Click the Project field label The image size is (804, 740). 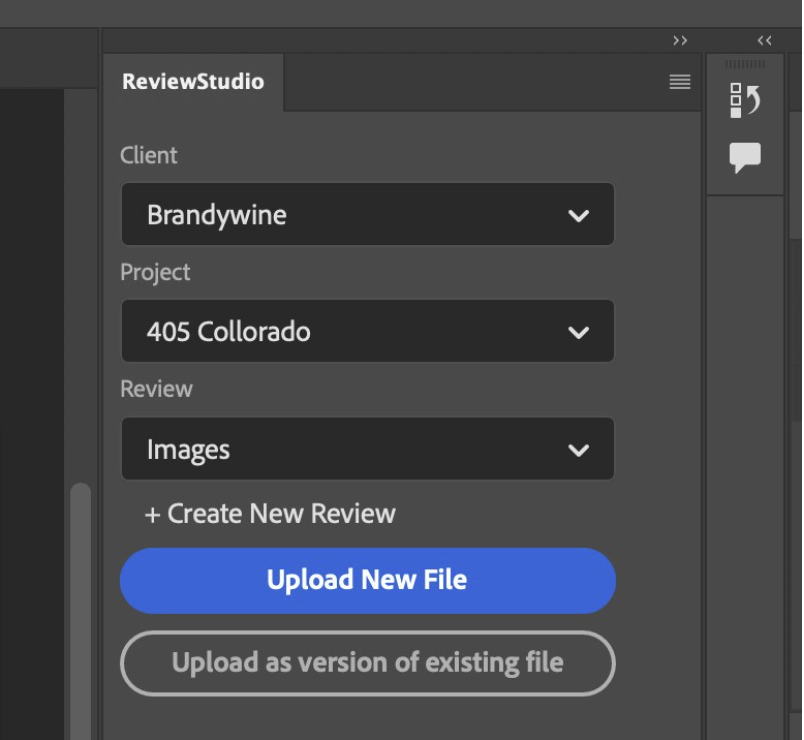tap(155, 273)
